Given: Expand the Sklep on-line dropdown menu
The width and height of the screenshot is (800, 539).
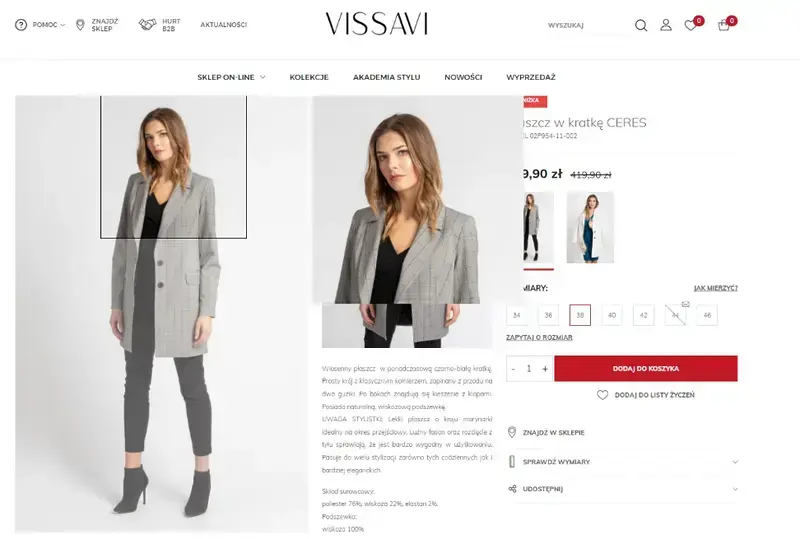Looking at the screenshot, I should coord(263,77).
